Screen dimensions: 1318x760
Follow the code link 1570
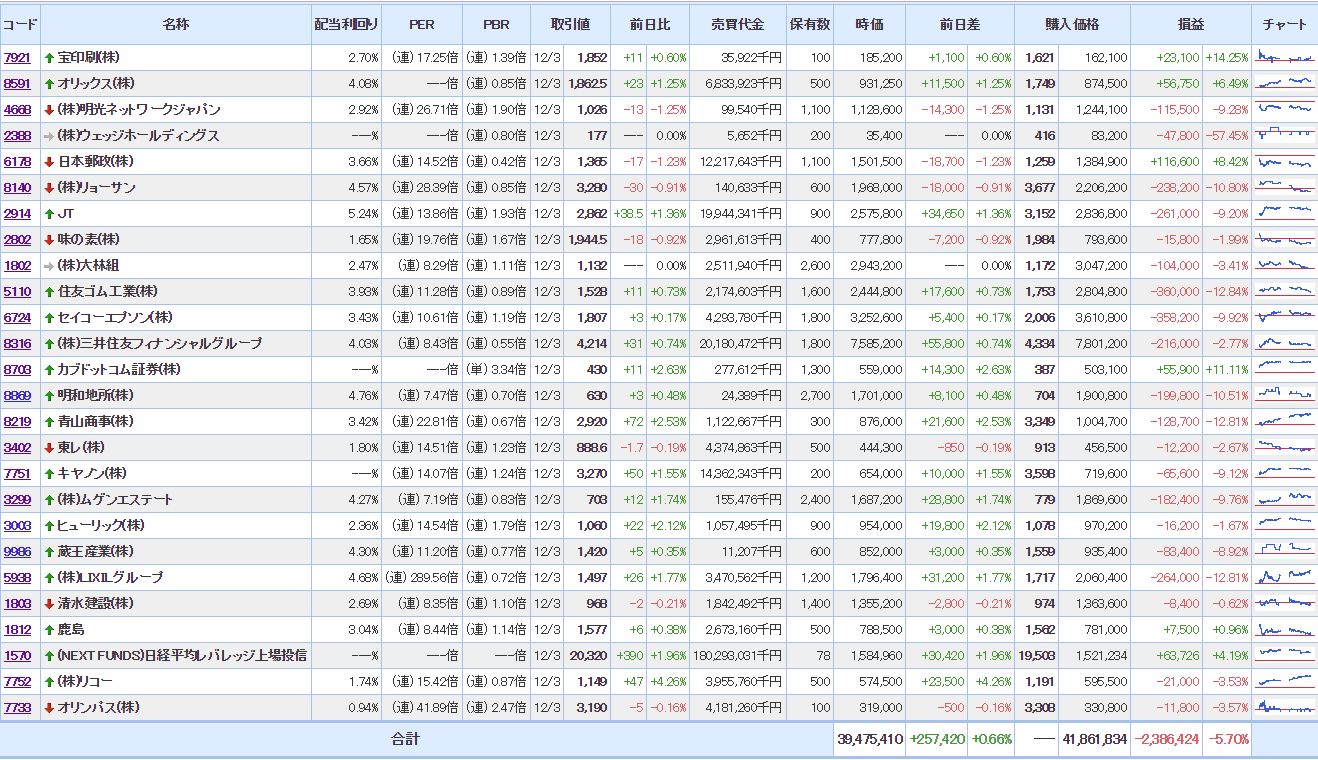coord(17,655)
